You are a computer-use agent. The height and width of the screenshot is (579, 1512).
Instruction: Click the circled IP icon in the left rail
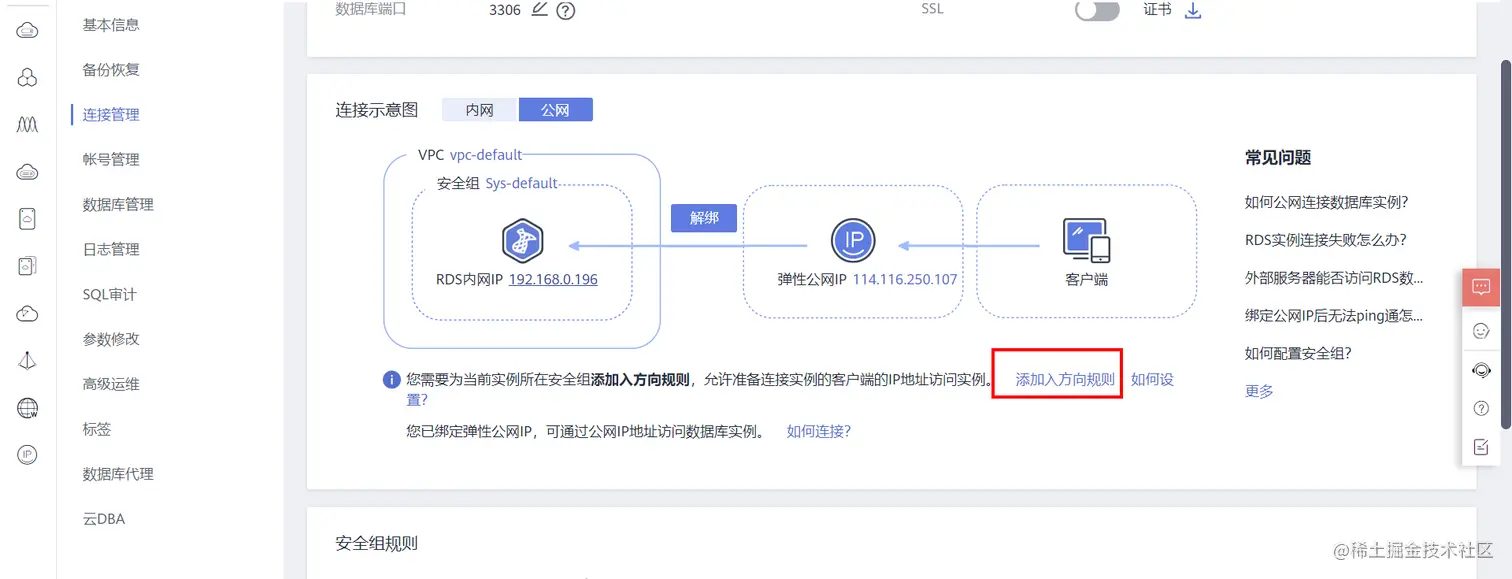click(28, 455)
